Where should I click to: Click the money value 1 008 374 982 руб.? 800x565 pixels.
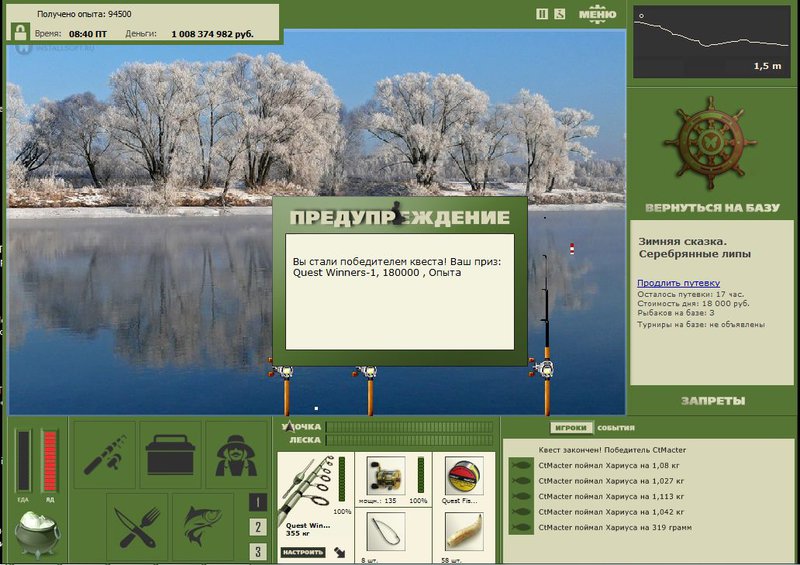point(212,34)
